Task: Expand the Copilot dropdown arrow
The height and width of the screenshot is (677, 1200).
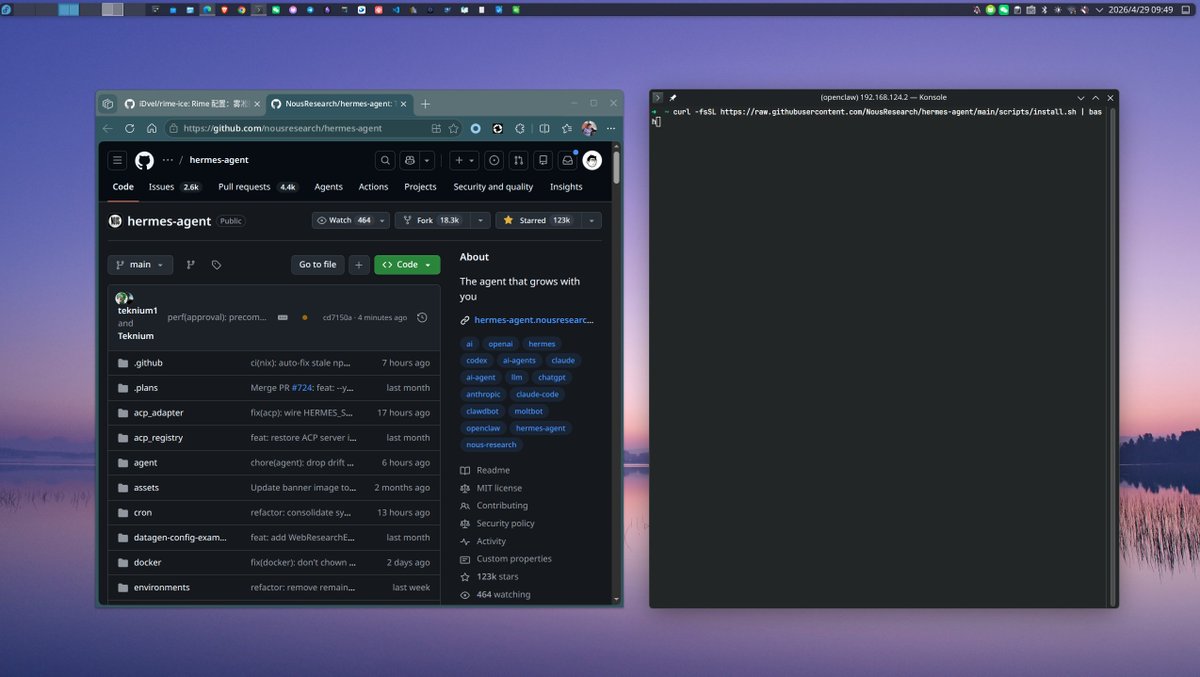Action: pyautogui.click(x=427, y=160)
